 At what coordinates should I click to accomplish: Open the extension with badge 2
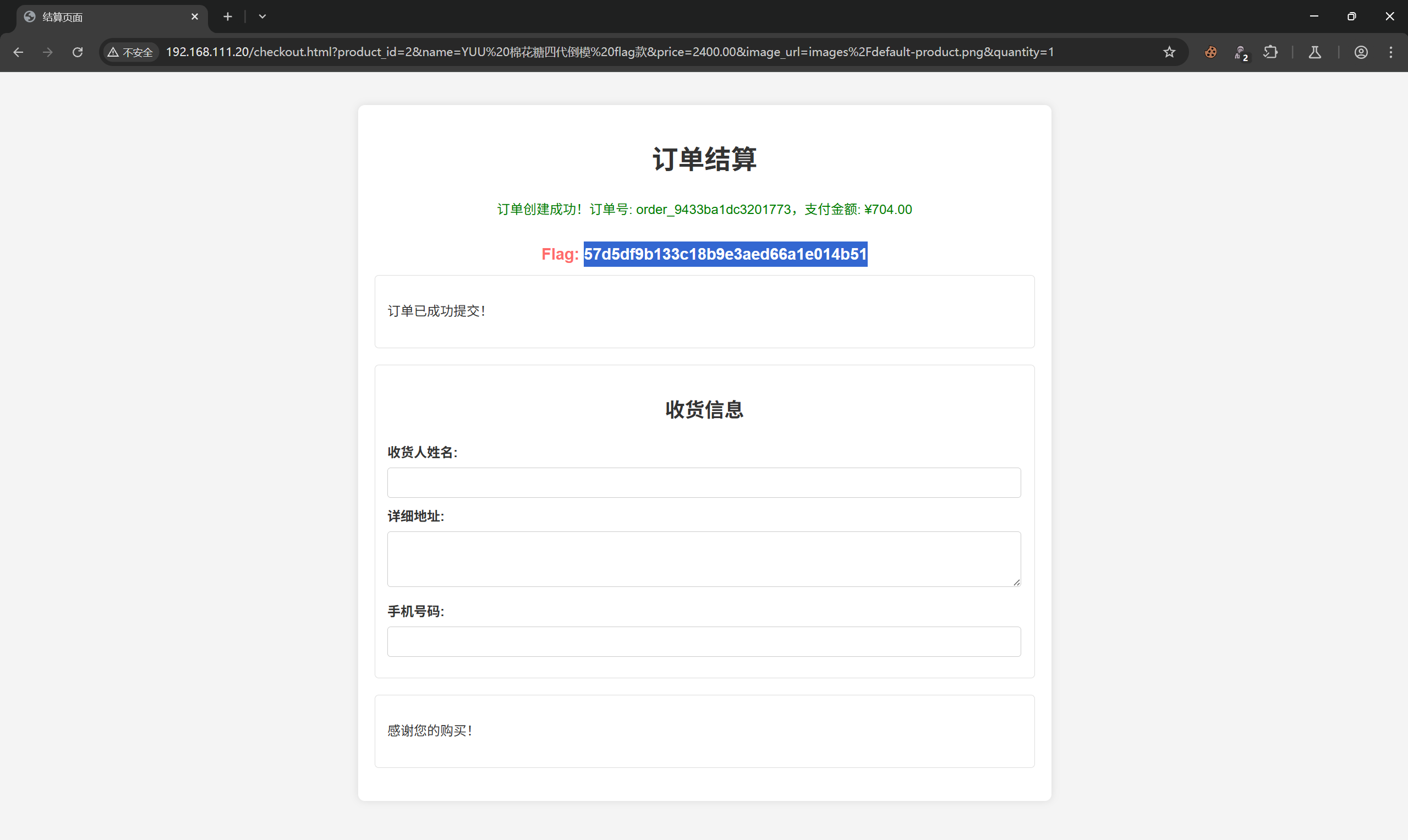click(x=1240, y=53)
